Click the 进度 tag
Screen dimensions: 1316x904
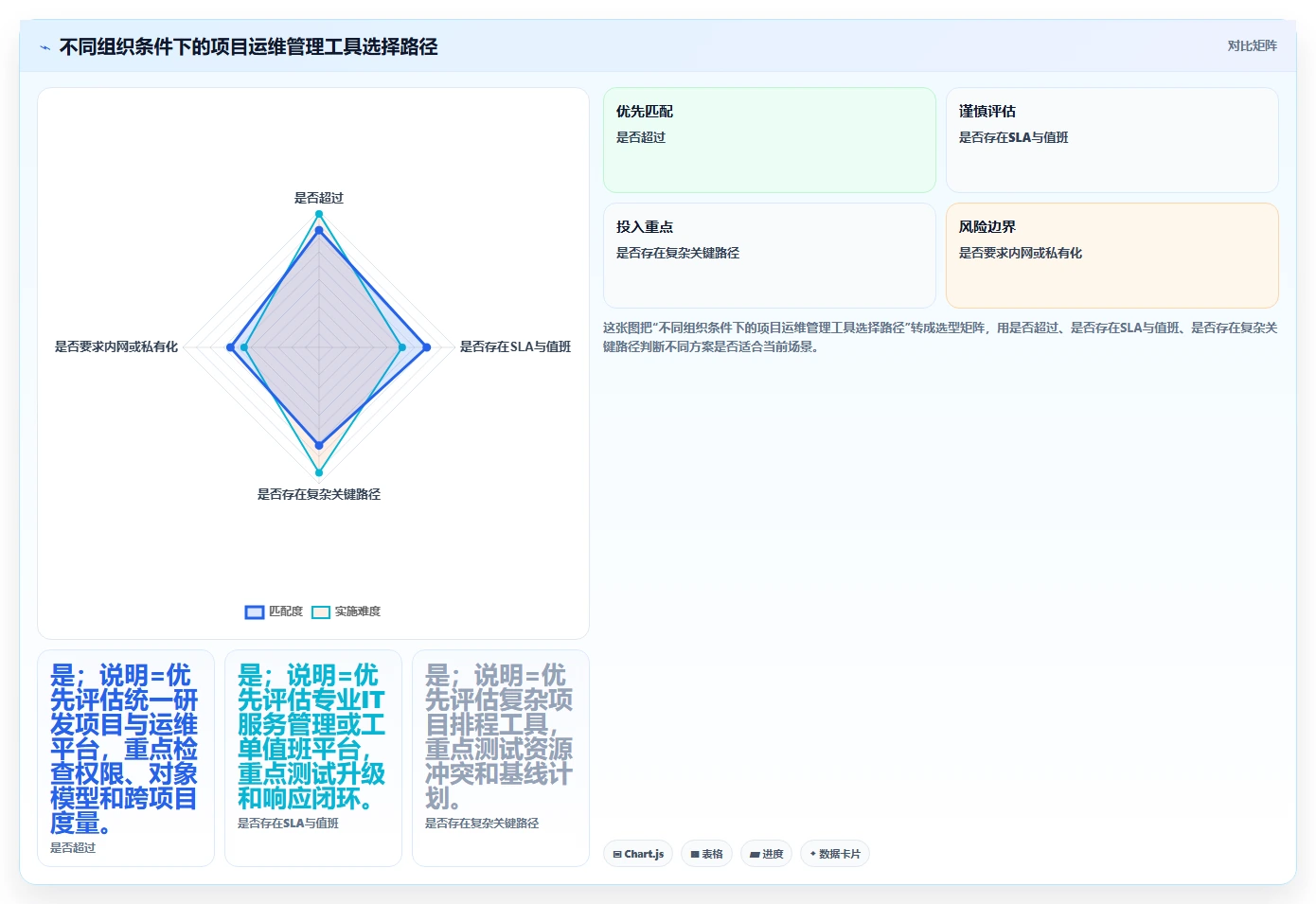tap(766, 854)
